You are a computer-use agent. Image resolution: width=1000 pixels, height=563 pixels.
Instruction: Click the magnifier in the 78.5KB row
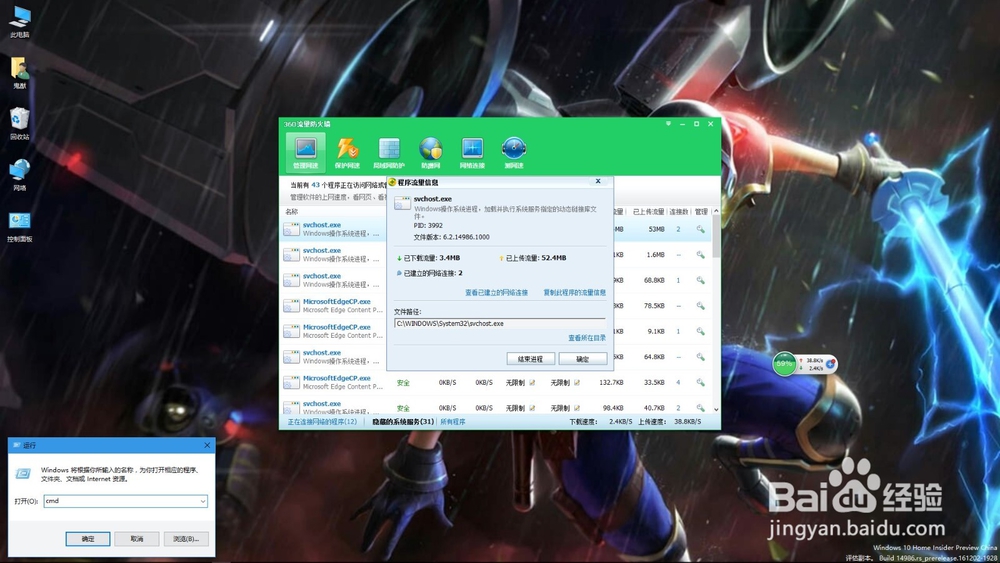[700, 305]
